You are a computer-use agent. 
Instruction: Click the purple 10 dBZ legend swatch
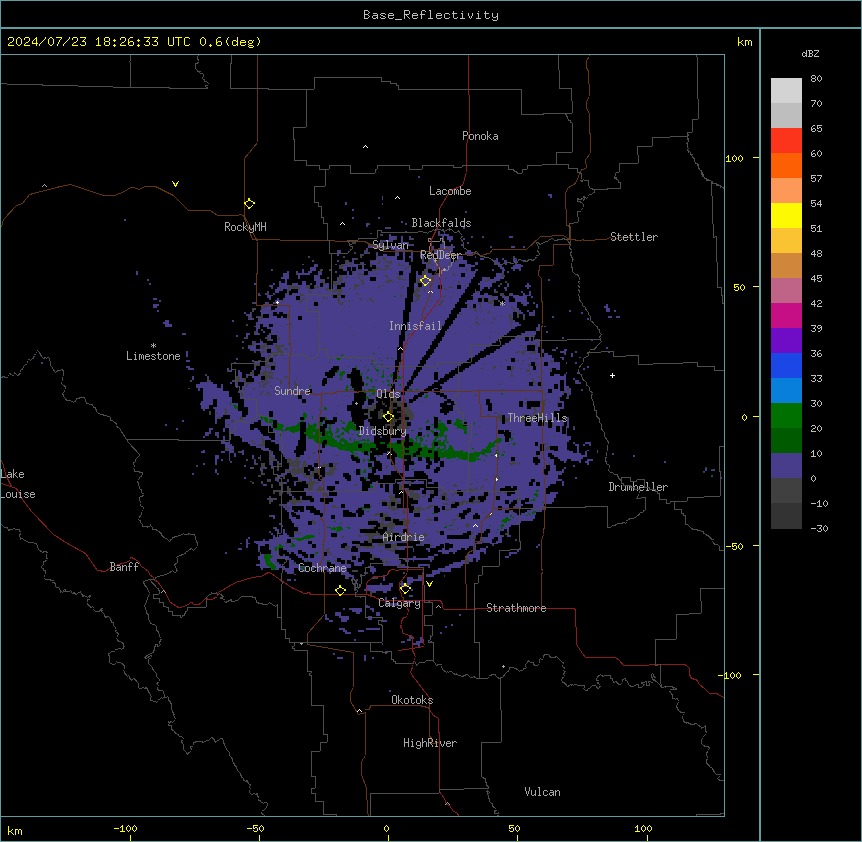[x=786, y=466]
